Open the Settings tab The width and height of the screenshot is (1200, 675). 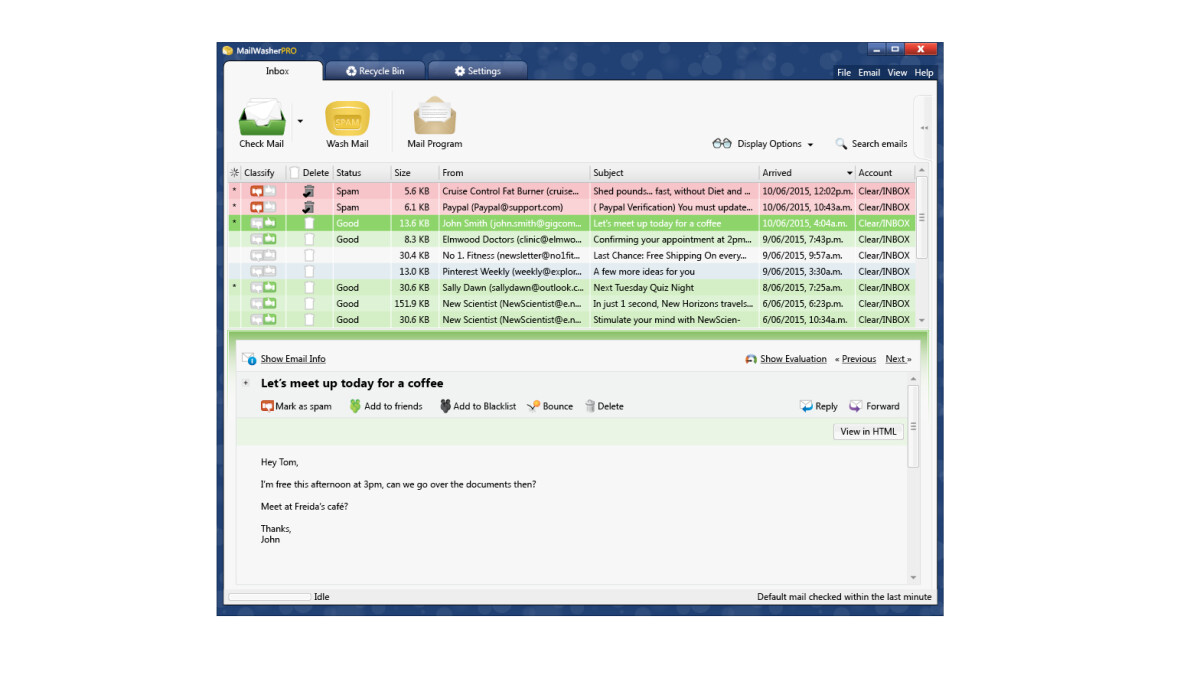tap(478, 70)
